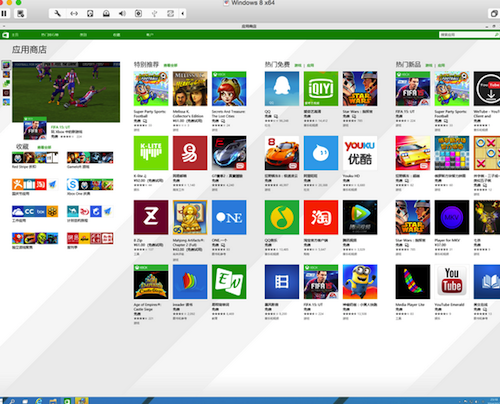Open Age of Empires Castle Siege app
The width and height of the screenshot is (500, 404).
151,282
